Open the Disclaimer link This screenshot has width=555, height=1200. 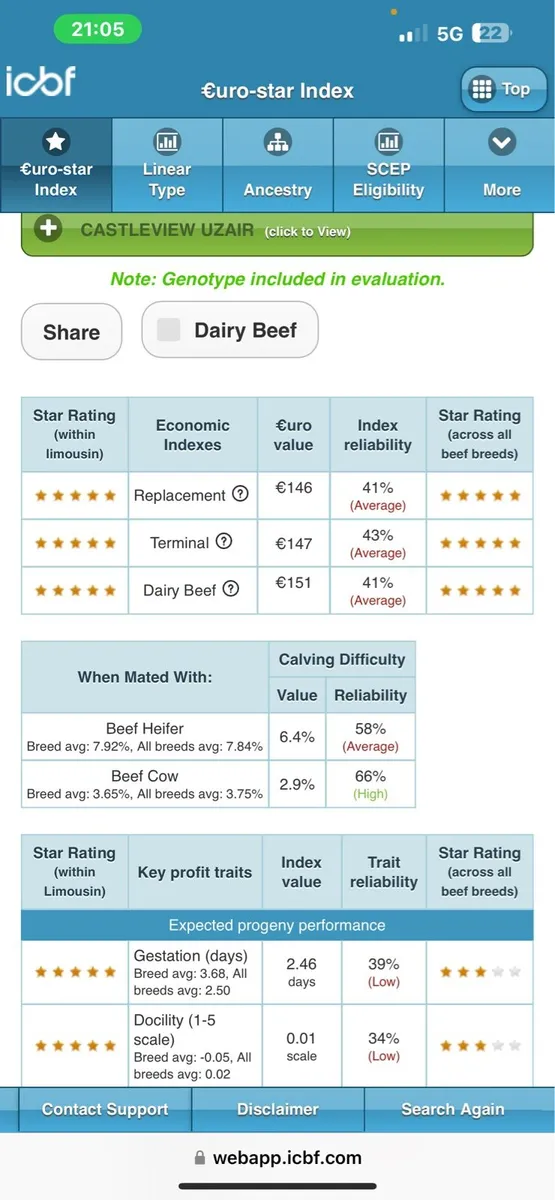point(277,1109)
